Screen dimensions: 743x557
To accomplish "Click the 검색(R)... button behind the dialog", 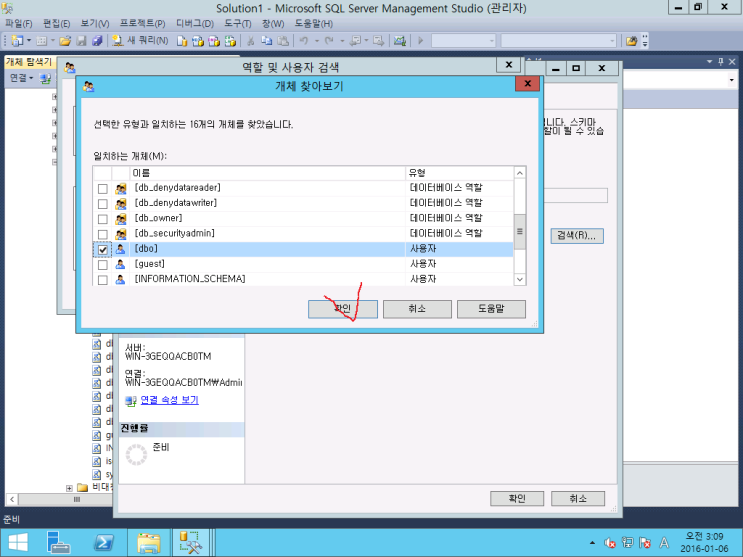I will click(x=577, y=236).
